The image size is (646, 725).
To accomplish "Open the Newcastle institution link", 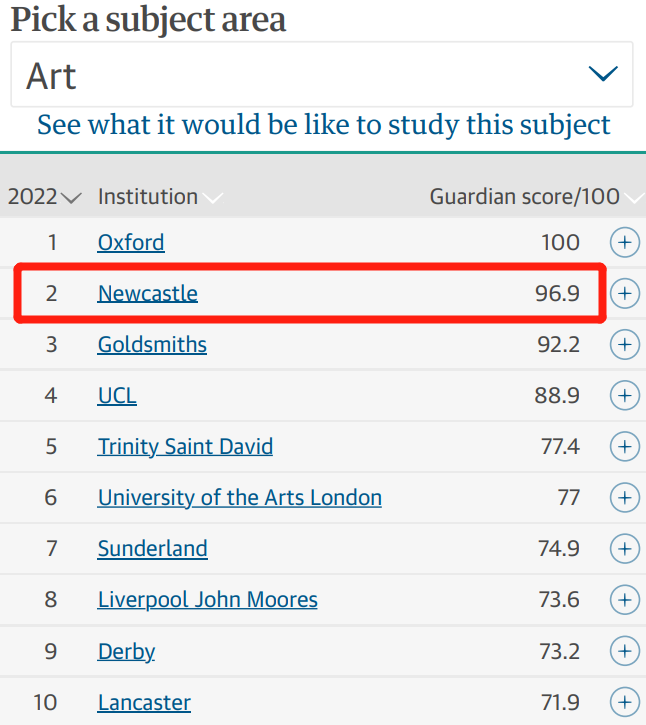I will tap(148, 293).
